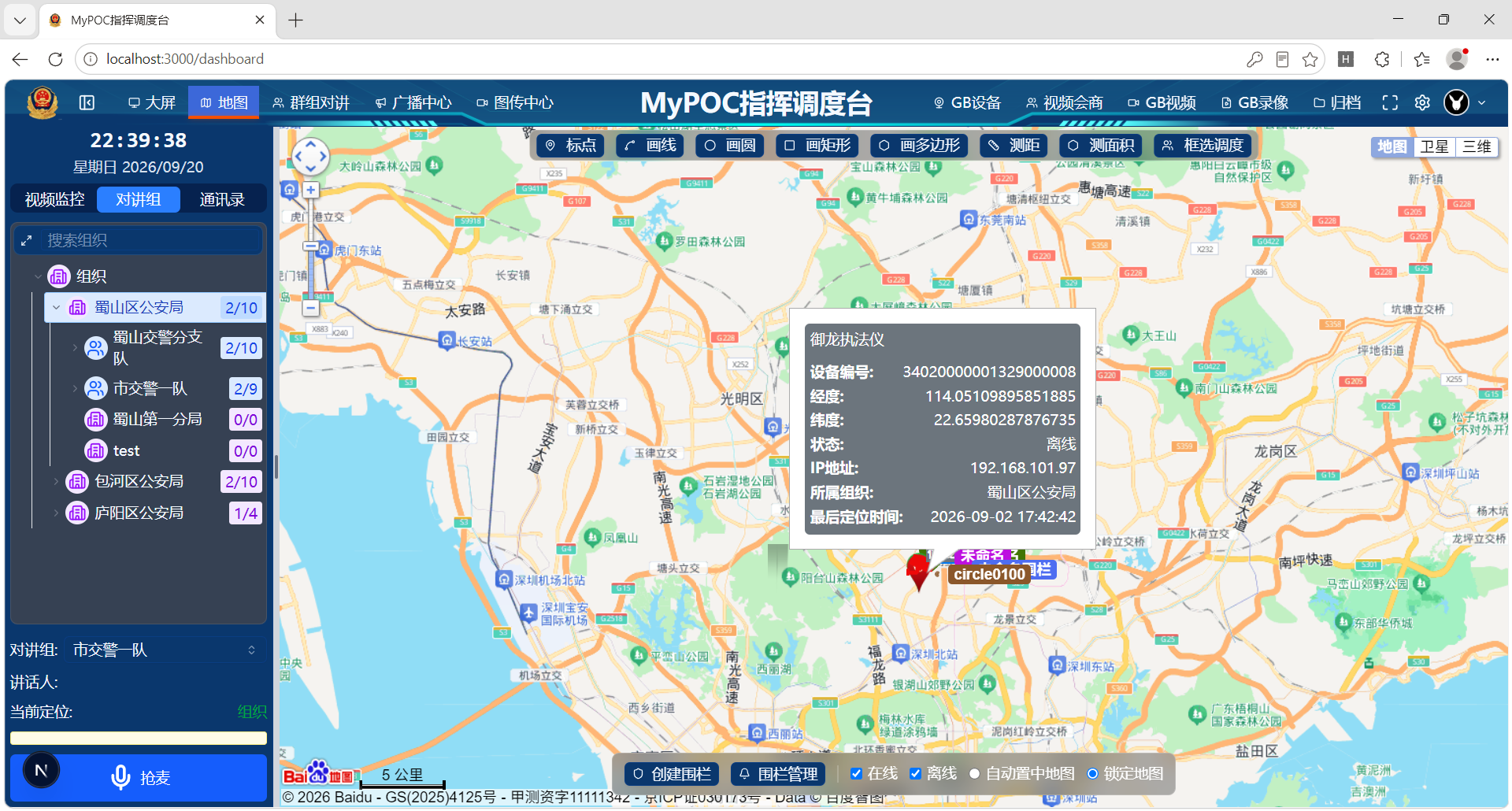Select the 自动置中地图 radio option
Screen dimensions: 1512x811
pos(974,774)
